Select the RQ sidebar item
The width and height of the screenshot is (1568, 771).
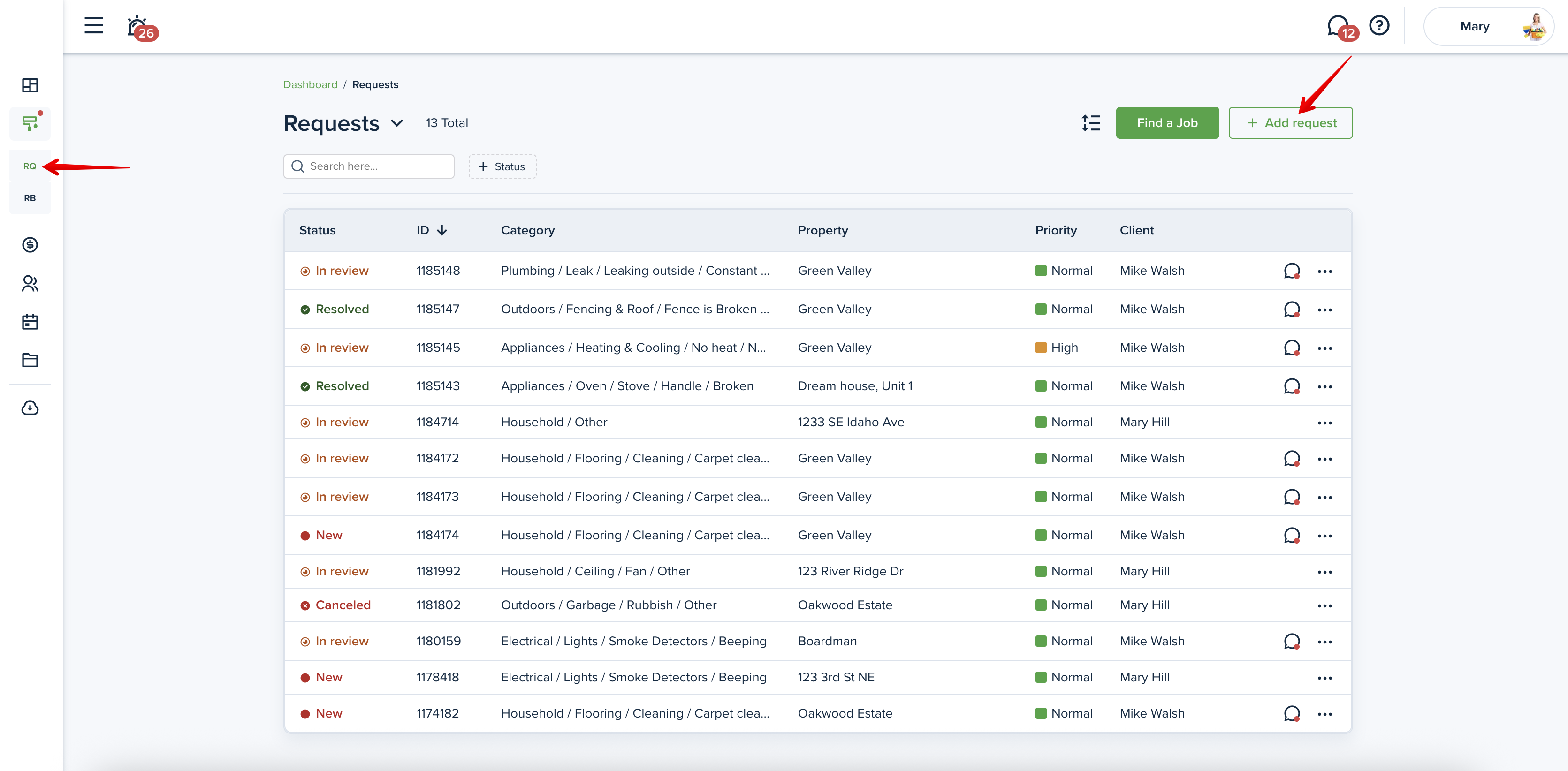pyautogui.click(x=30, y=166)
